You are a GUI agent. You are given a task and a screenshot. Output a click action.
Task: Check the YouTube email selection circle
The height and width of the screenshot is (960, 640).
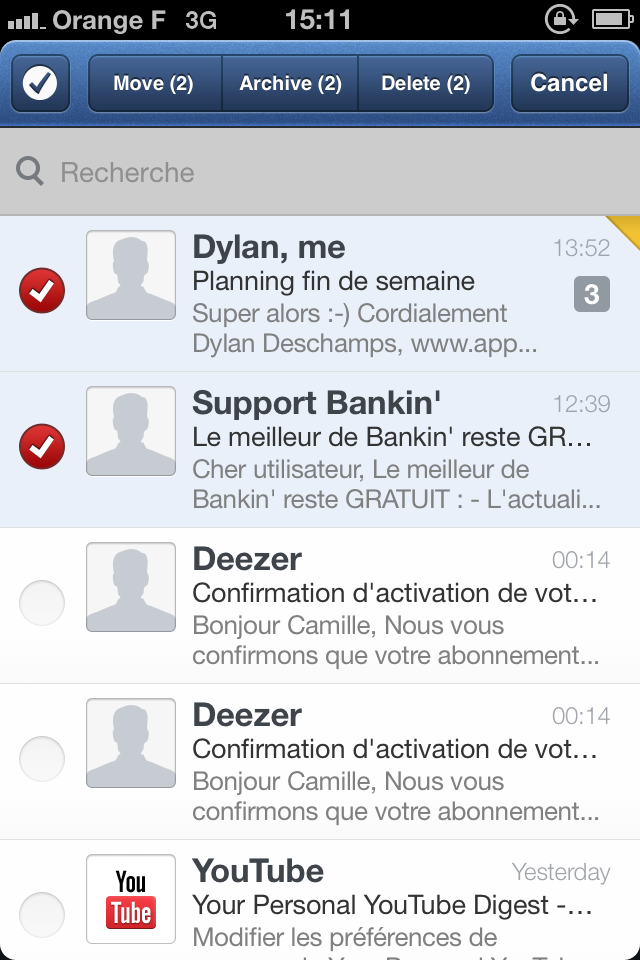click(42, 915)
